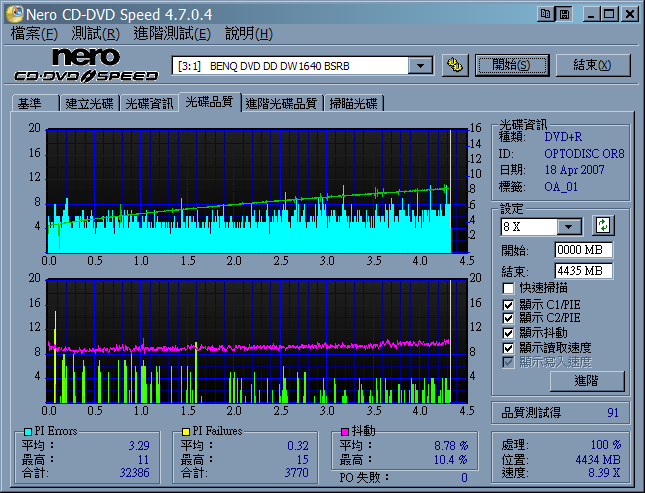Click the PI Errors total 32386
Viewport: 645px width, 493px height.
pos(135,472)
